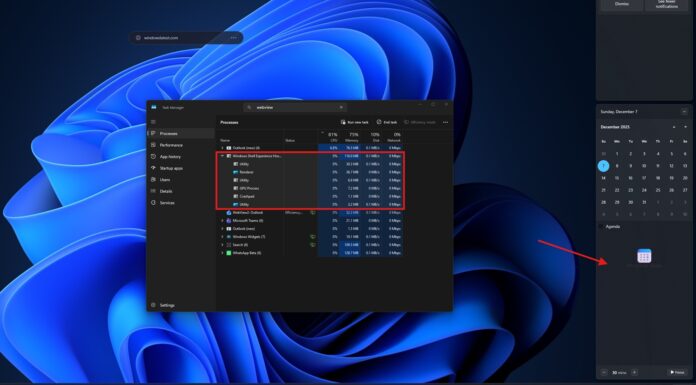
Task: Click the Task Manager app icon
Action: (154, 107)
